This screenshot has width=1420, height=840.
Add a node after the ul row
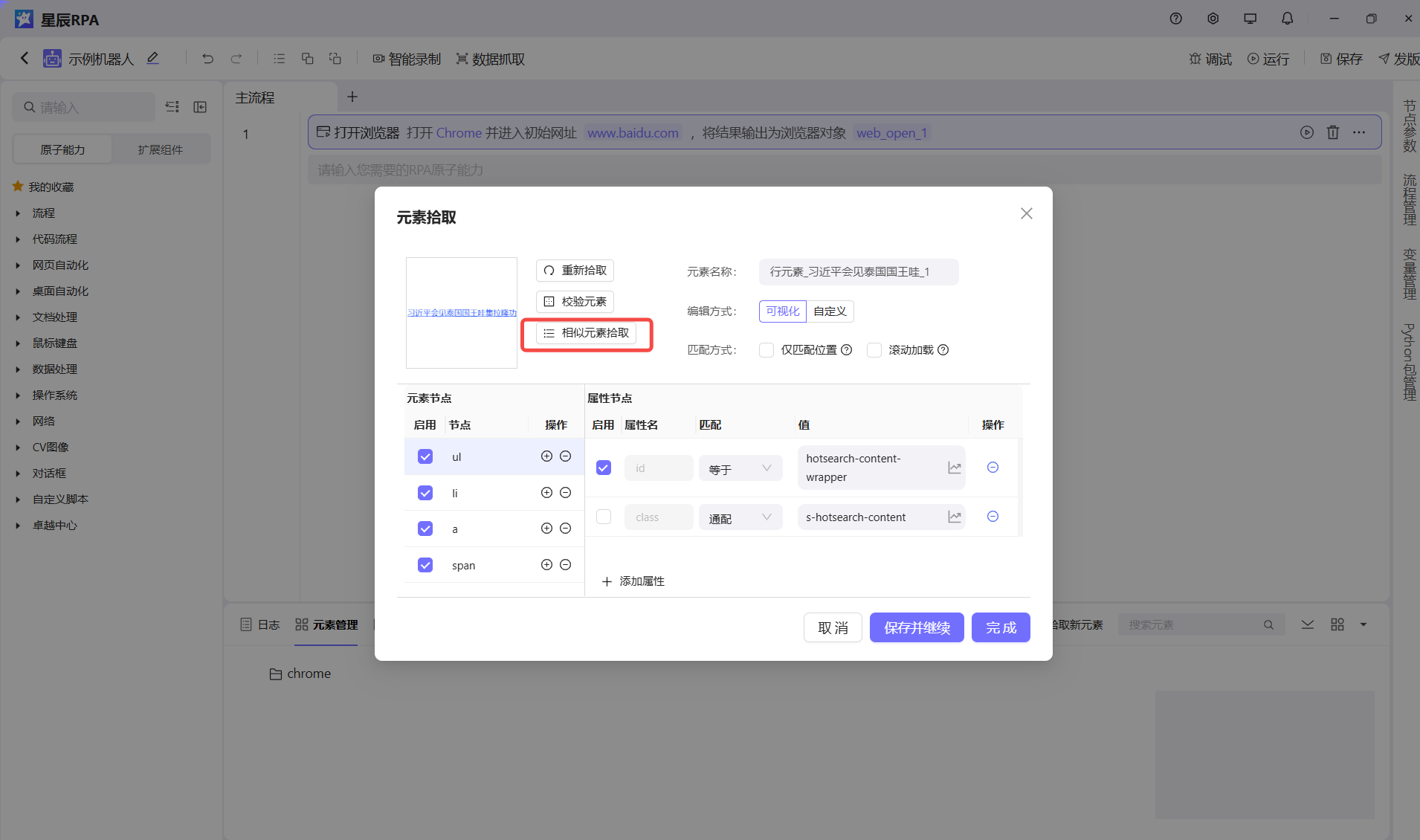[546, 456]
